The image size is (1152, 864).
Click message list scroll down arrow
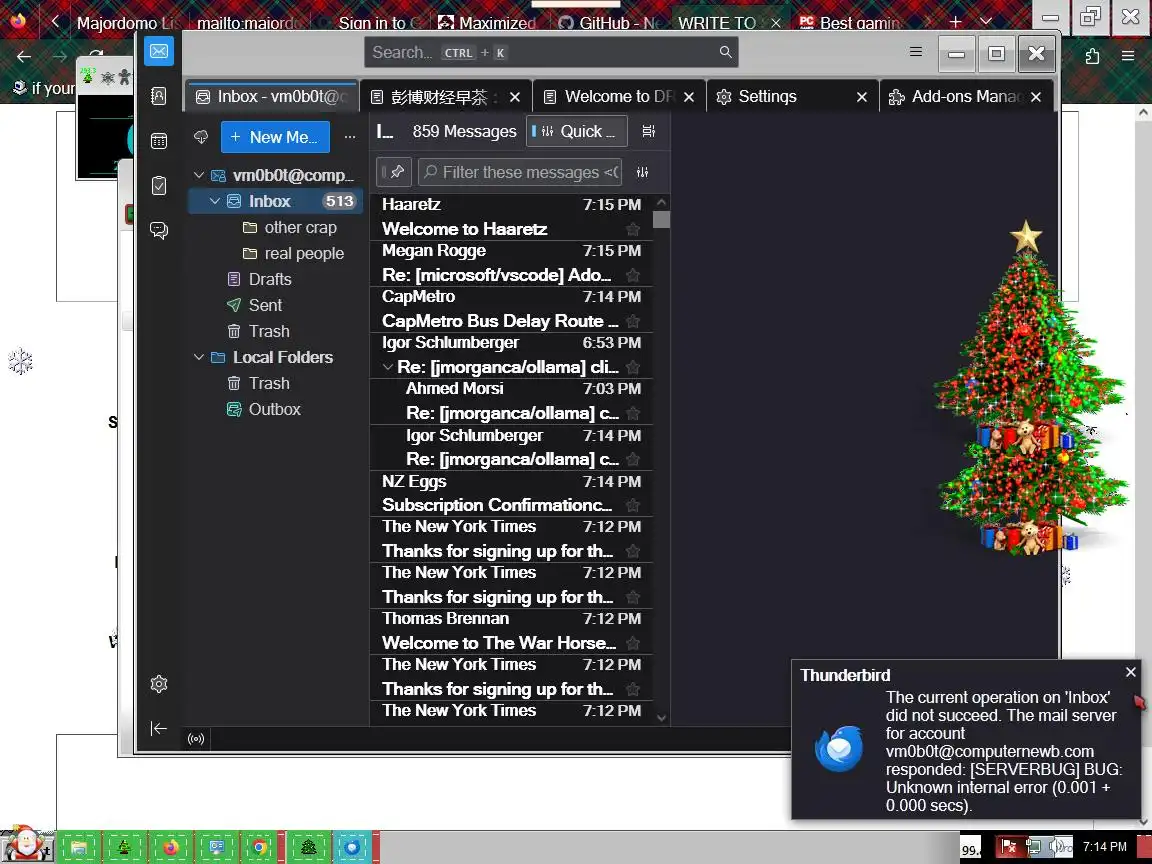click(661, 718)
